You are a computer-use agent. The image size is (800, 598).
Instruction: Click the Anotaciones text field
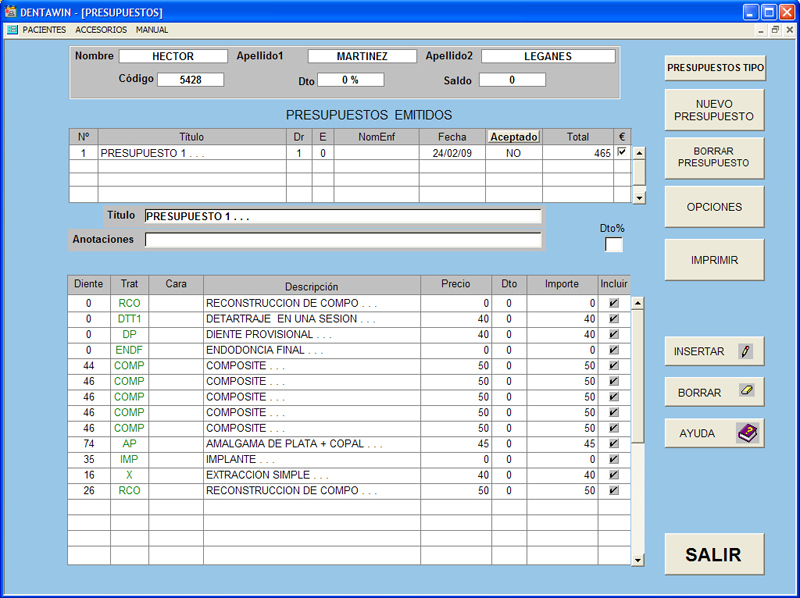click(x=343, y=240)
